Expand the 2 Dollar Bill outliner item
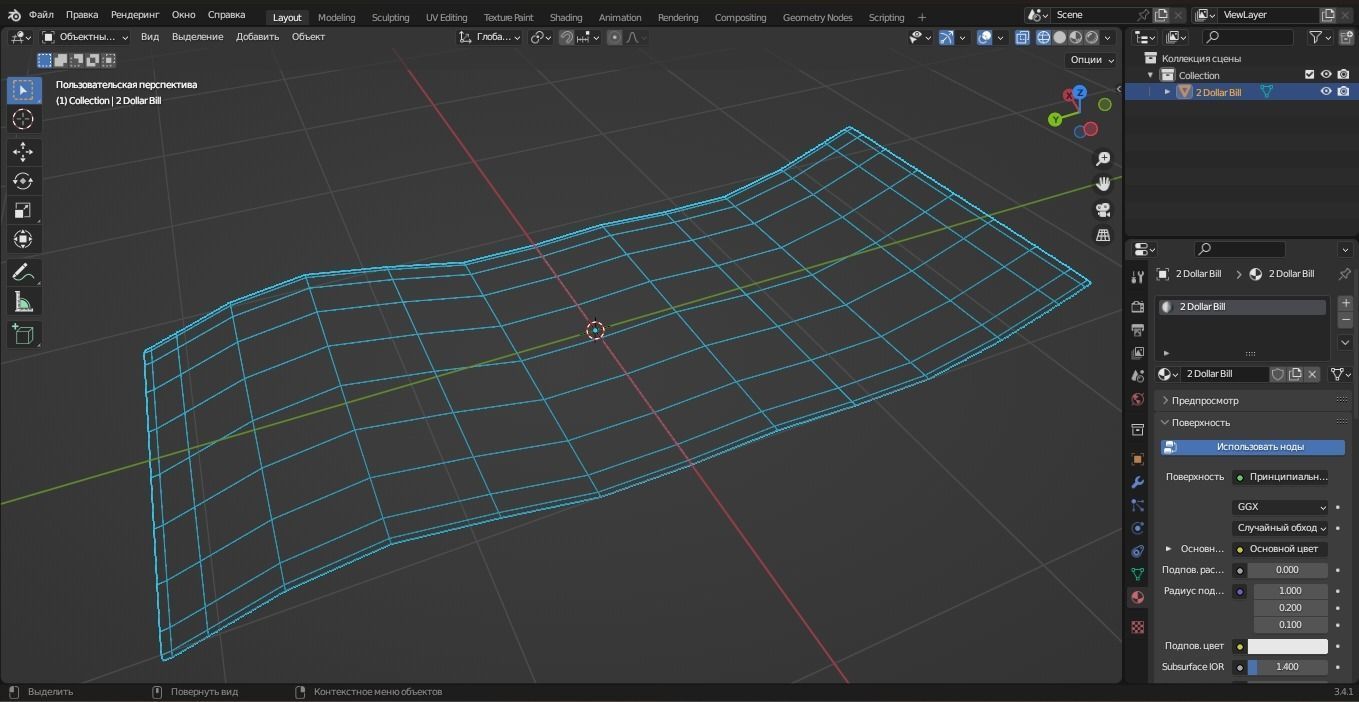1359x702 pixels. pos(1167,92)
